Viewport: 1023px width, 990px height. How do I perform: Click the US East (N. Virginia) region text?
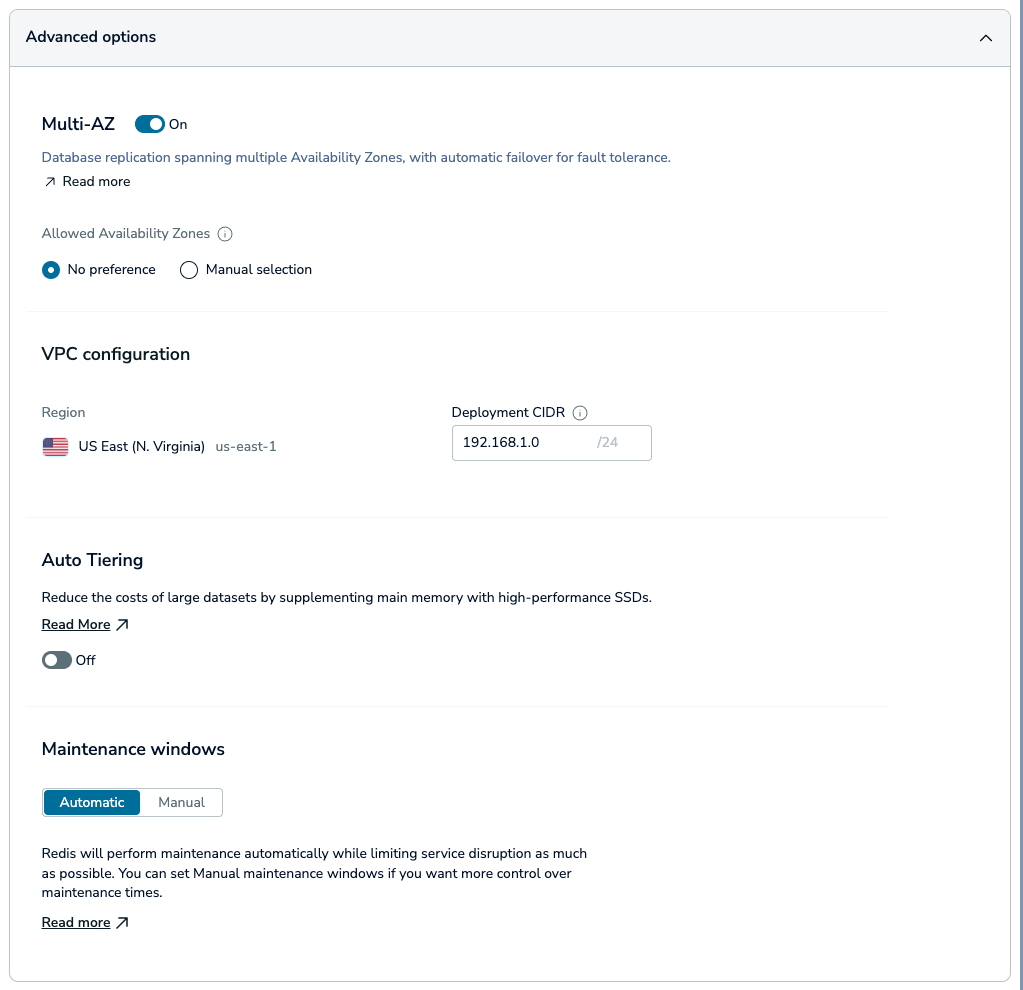(142, 446)
